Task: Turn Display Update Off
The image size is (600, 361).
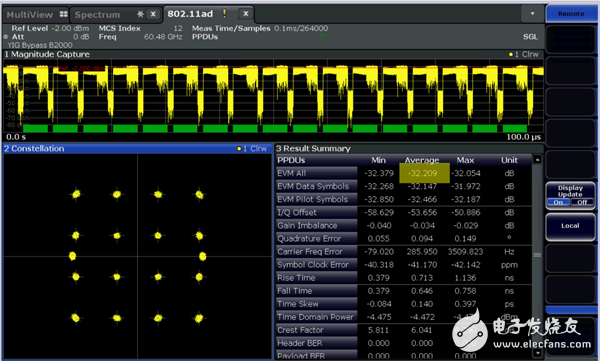Action: [582, 202]
